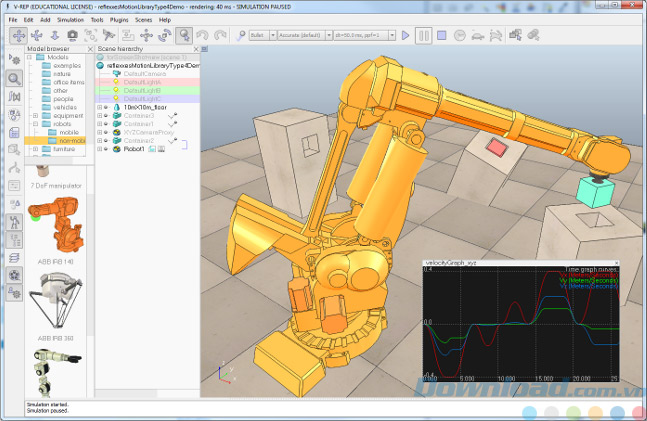Open the Simulation menu
The image size is (647, 421).
tap(70, 19)
